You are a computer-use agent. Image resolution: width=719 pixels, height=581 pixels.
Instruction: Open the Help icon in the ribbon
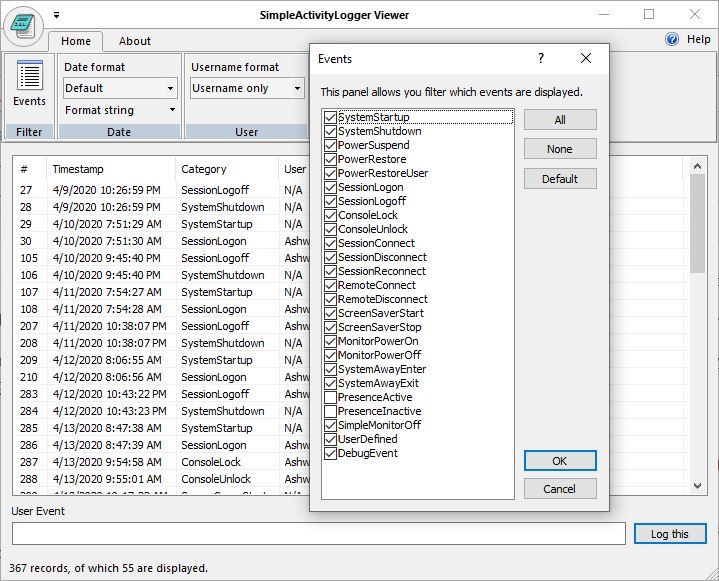672,39
